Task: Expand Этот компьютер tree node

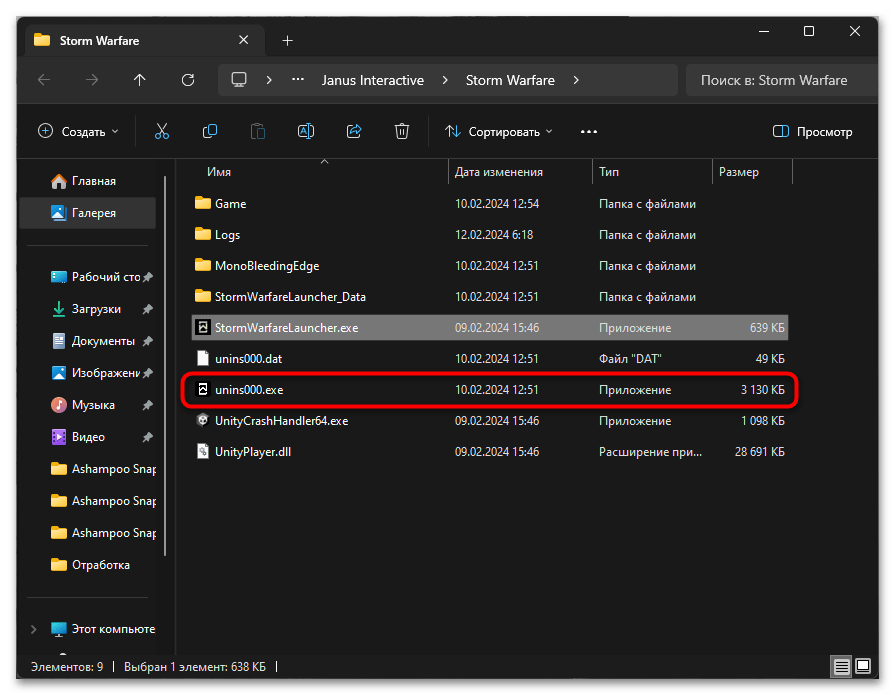Action: click(x=34, y=629)
